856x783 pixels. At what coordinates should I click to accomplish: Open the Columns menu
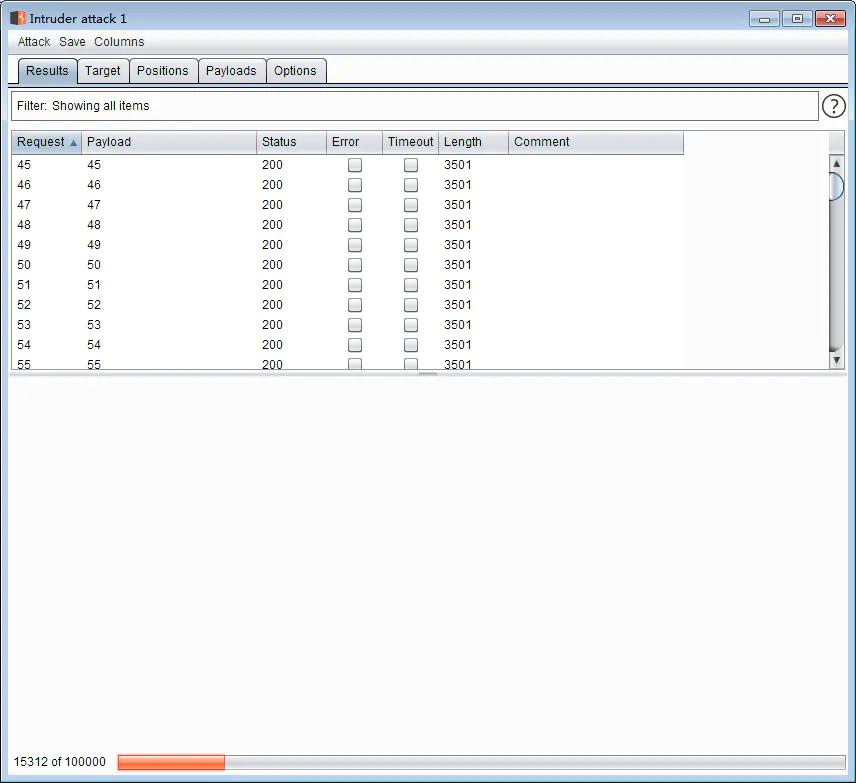(x=119, y=42)
